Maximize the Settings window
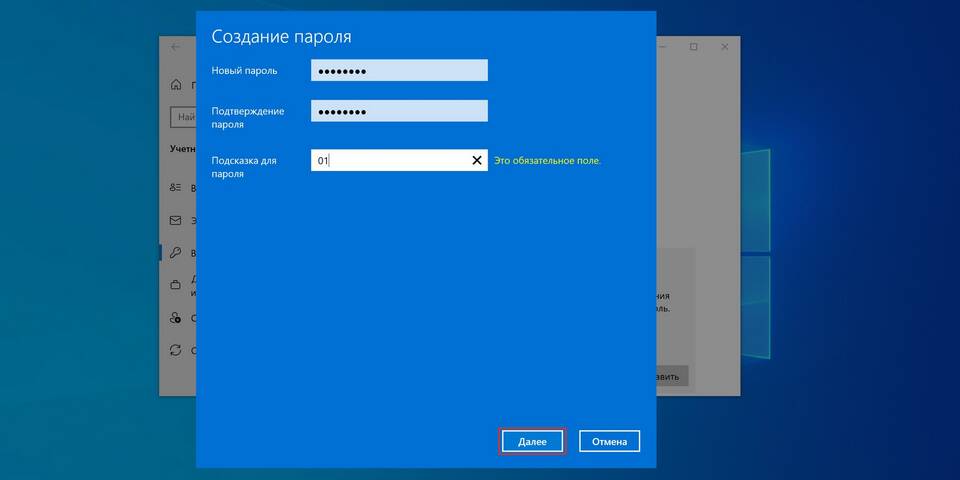Screen dimensions: 960x480 pos(693,47)
